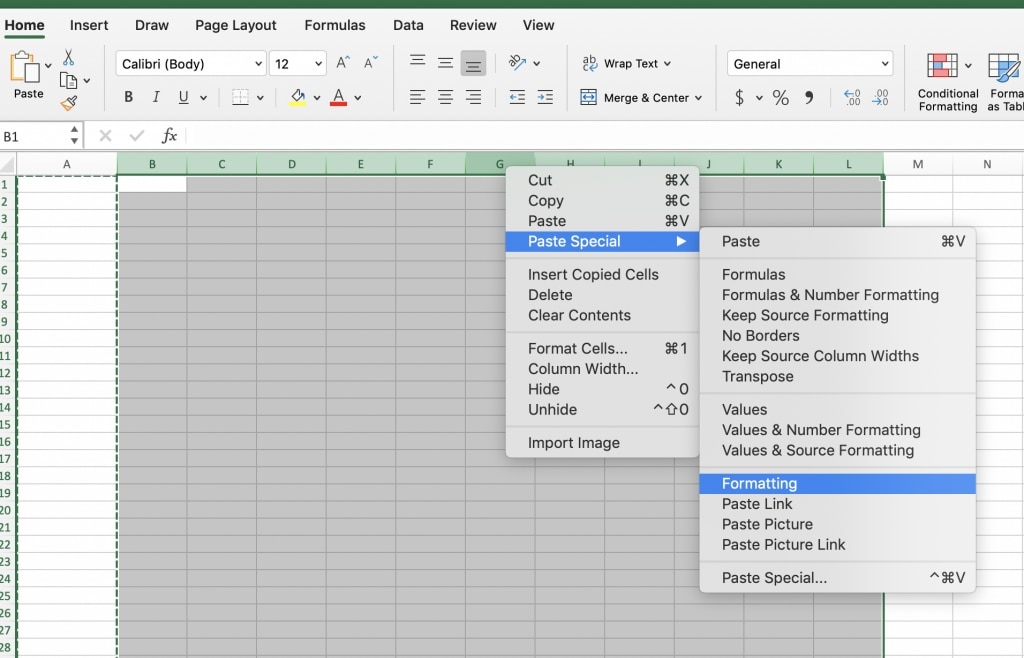Open the Font Color red swatch
The height and width of the screenshot is (658, 1024).
click(339, 97)
